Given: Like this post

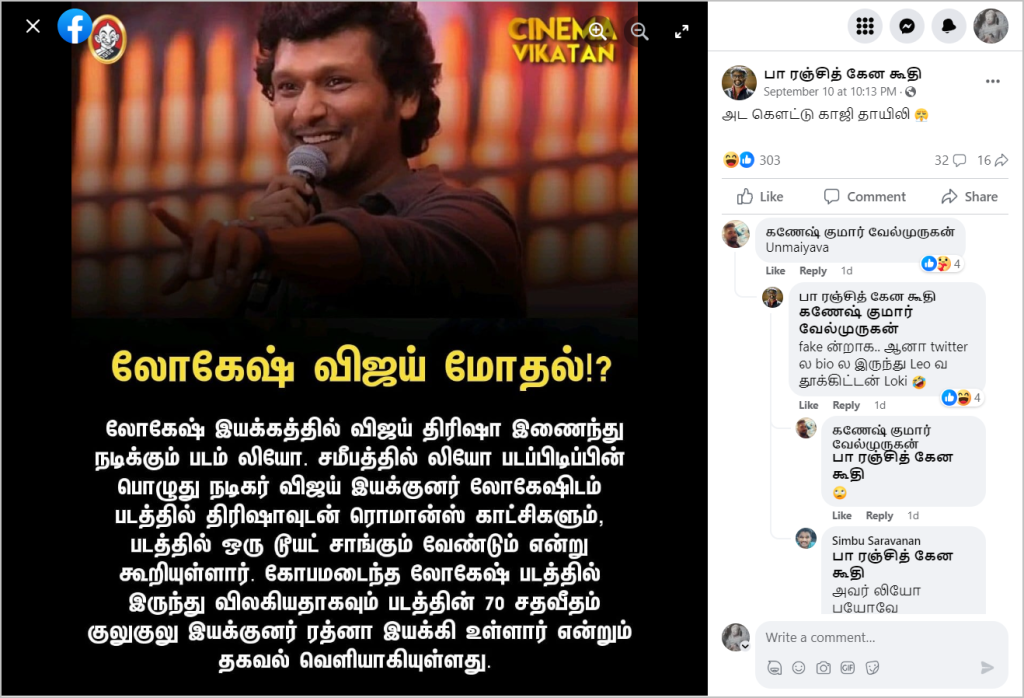Looking at the screenshot, I should 760,197.
